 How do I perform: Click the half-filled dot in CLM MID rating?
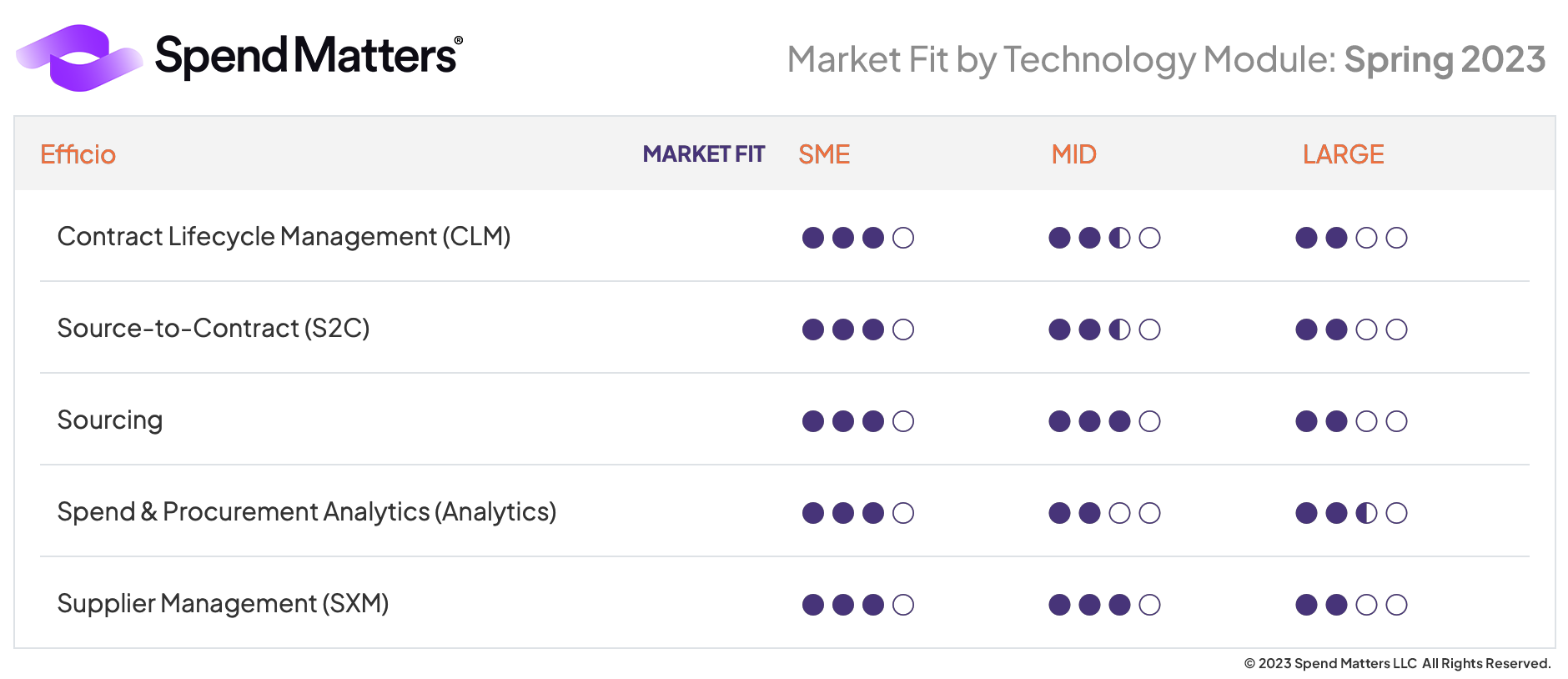tap(1119, 238)
